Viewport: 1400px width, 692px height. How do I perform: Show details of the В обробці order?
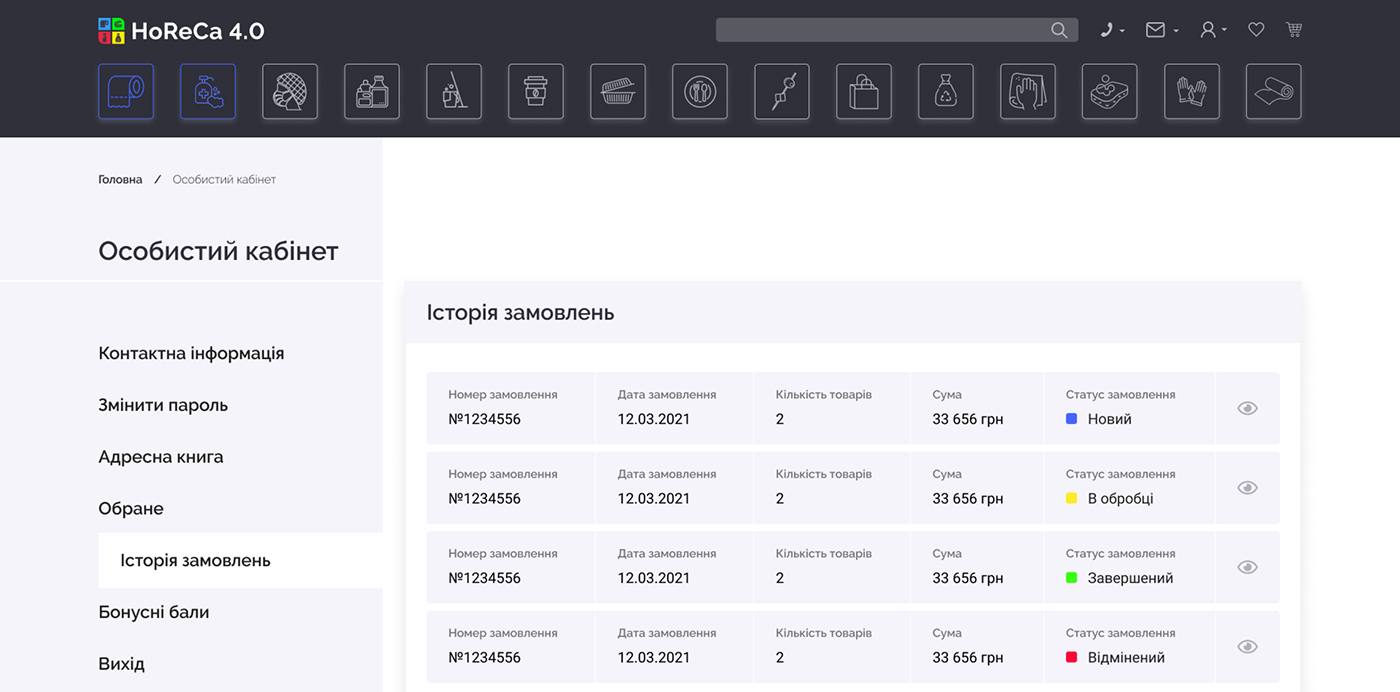pyautogui.click(x=1247, y=488)
